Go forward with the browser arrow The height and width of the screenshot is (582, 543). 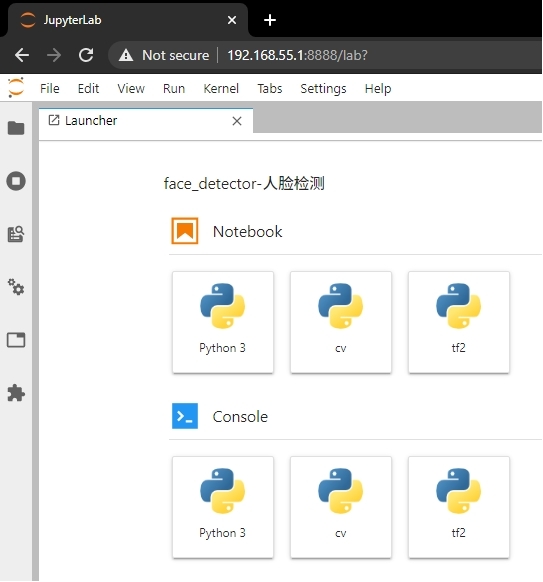pyautogui.click(x=54, y=55)
